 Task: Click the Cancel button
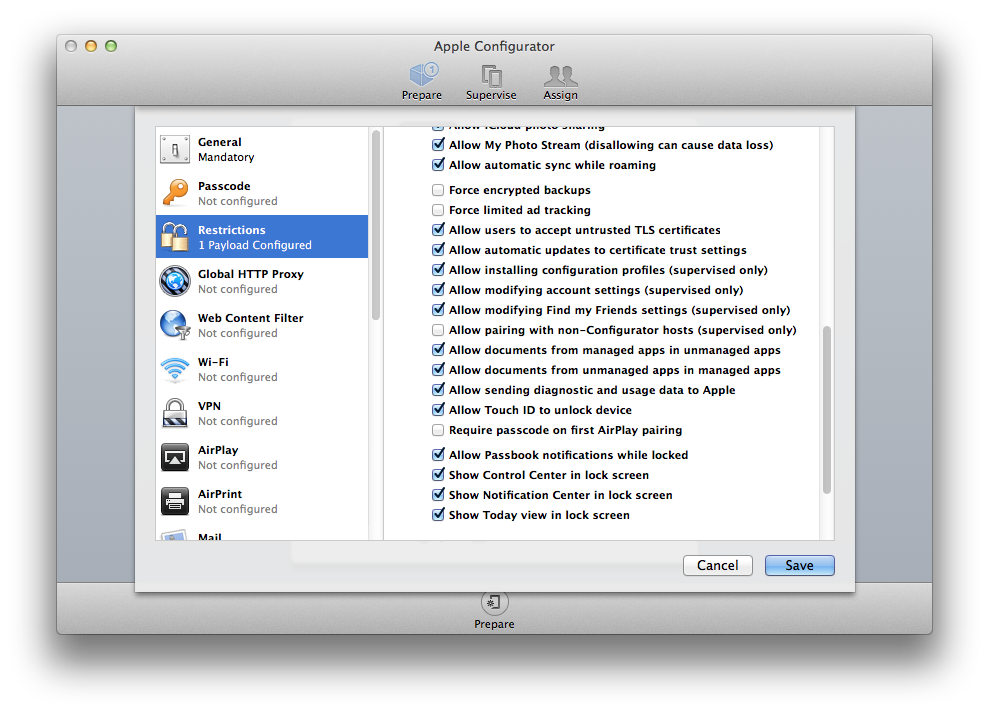(718, 565)
